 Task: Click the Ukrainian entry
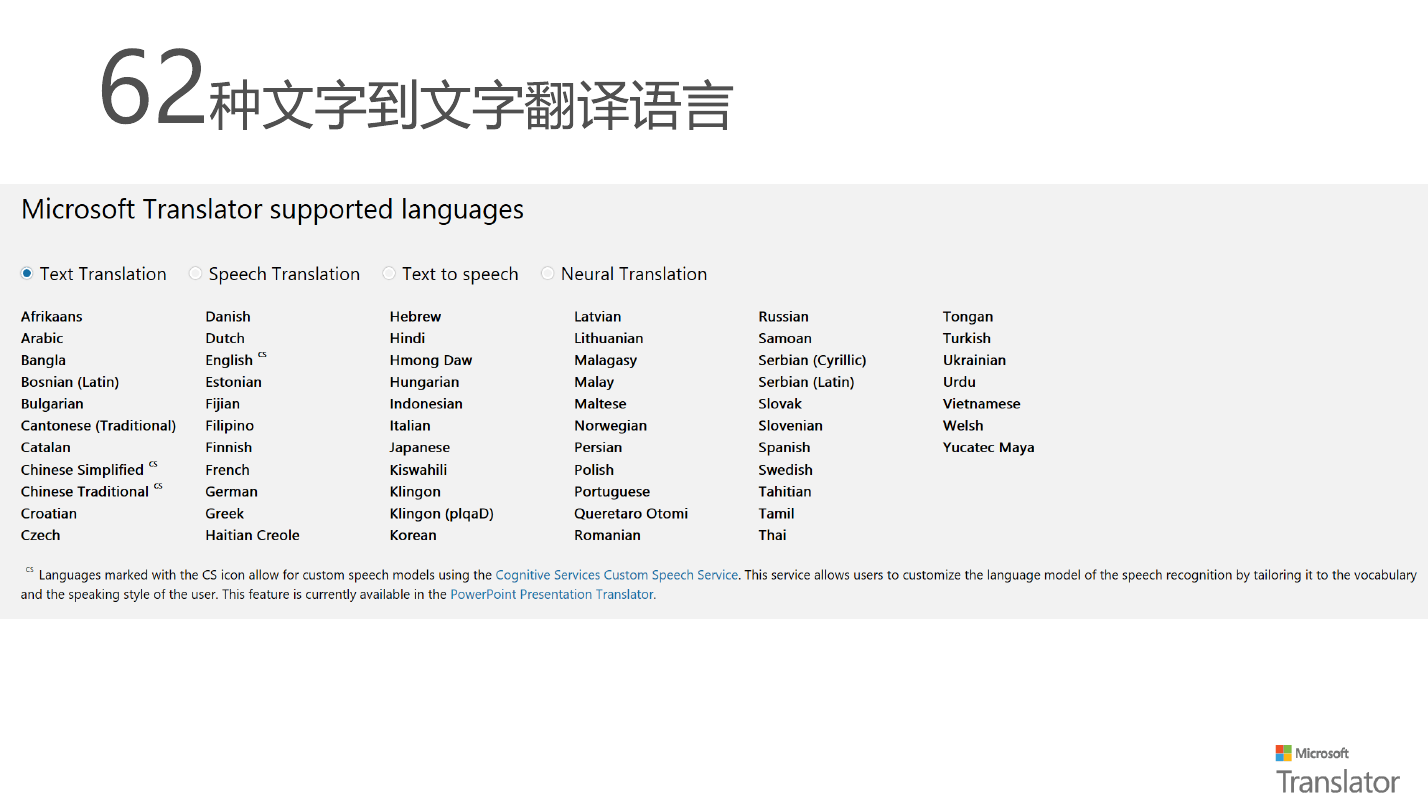coord(974,360)
